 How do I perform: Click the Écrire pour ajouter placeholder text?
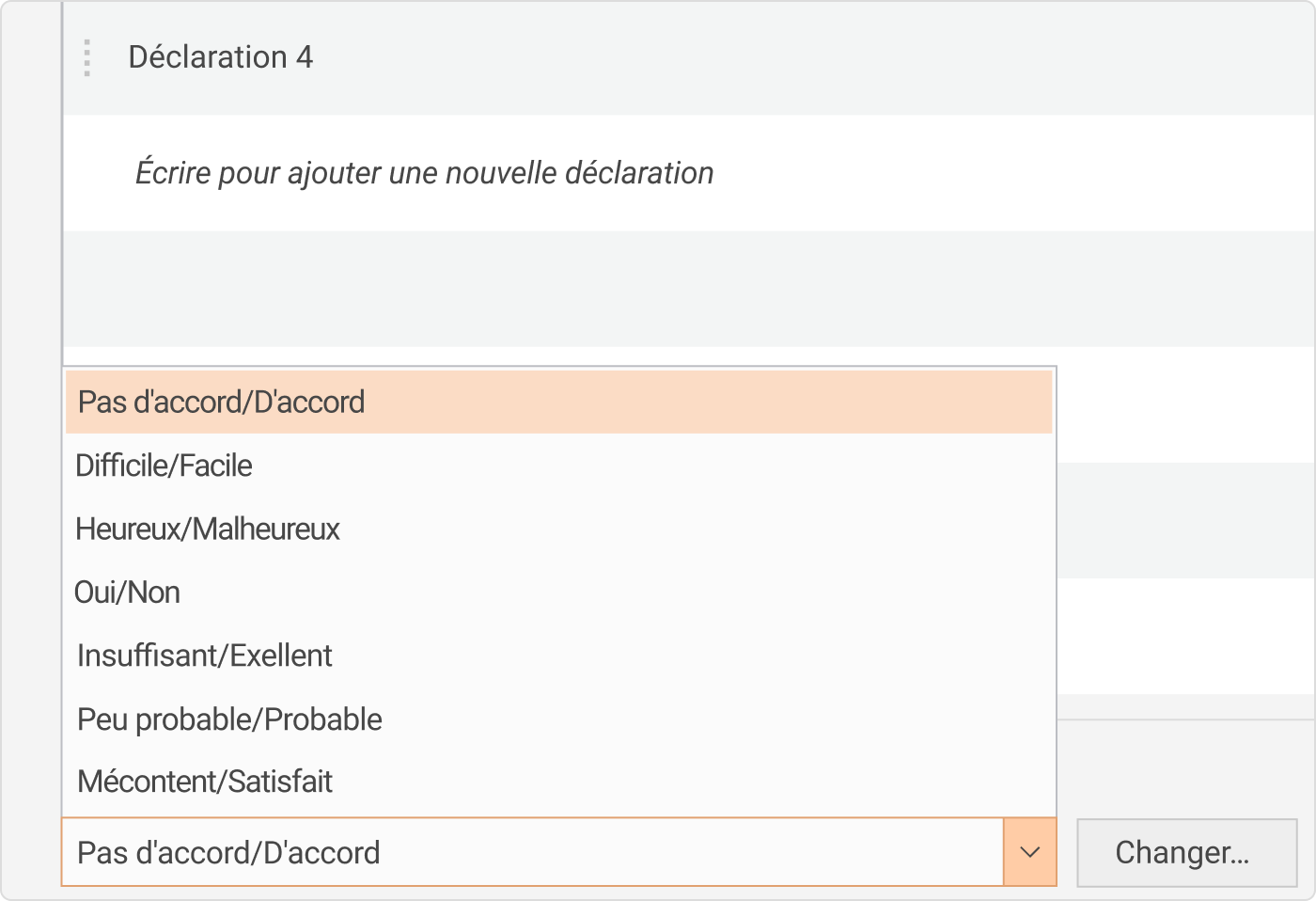[426, 173]
